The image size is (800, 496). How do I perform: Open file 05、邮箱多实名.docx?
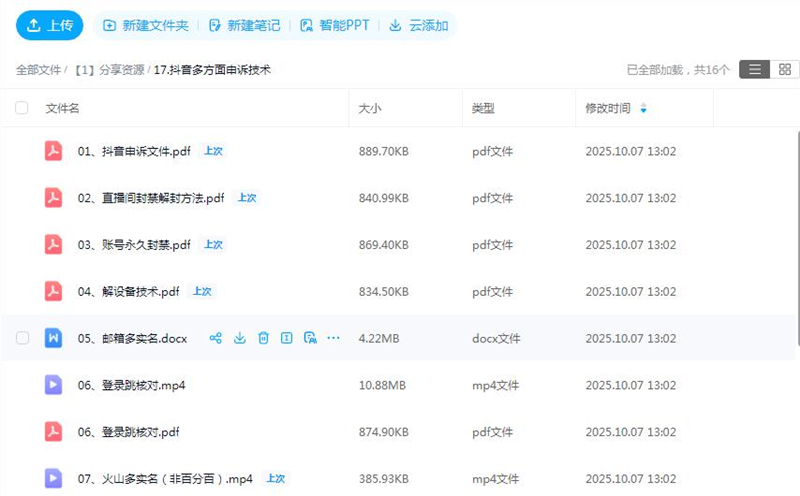tap(132, 338)
